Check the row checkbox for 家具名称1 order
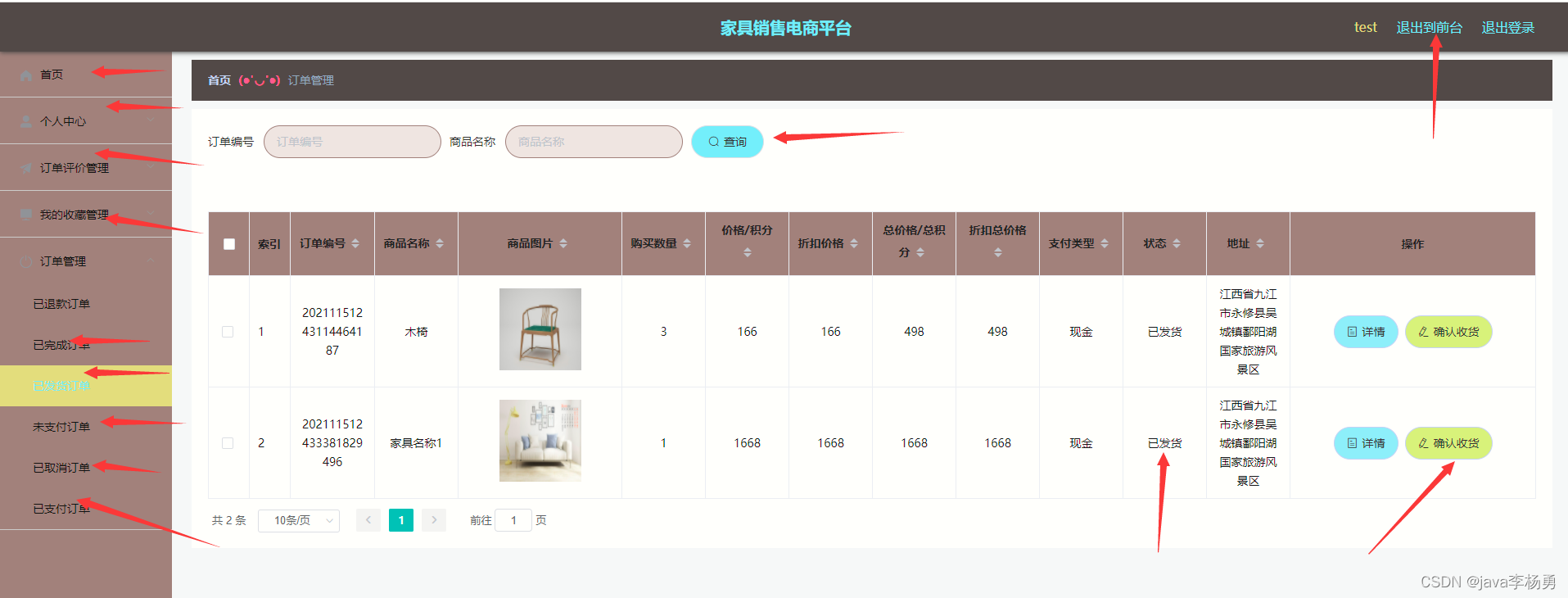The image size is (1568, 598). coord(228,443)
